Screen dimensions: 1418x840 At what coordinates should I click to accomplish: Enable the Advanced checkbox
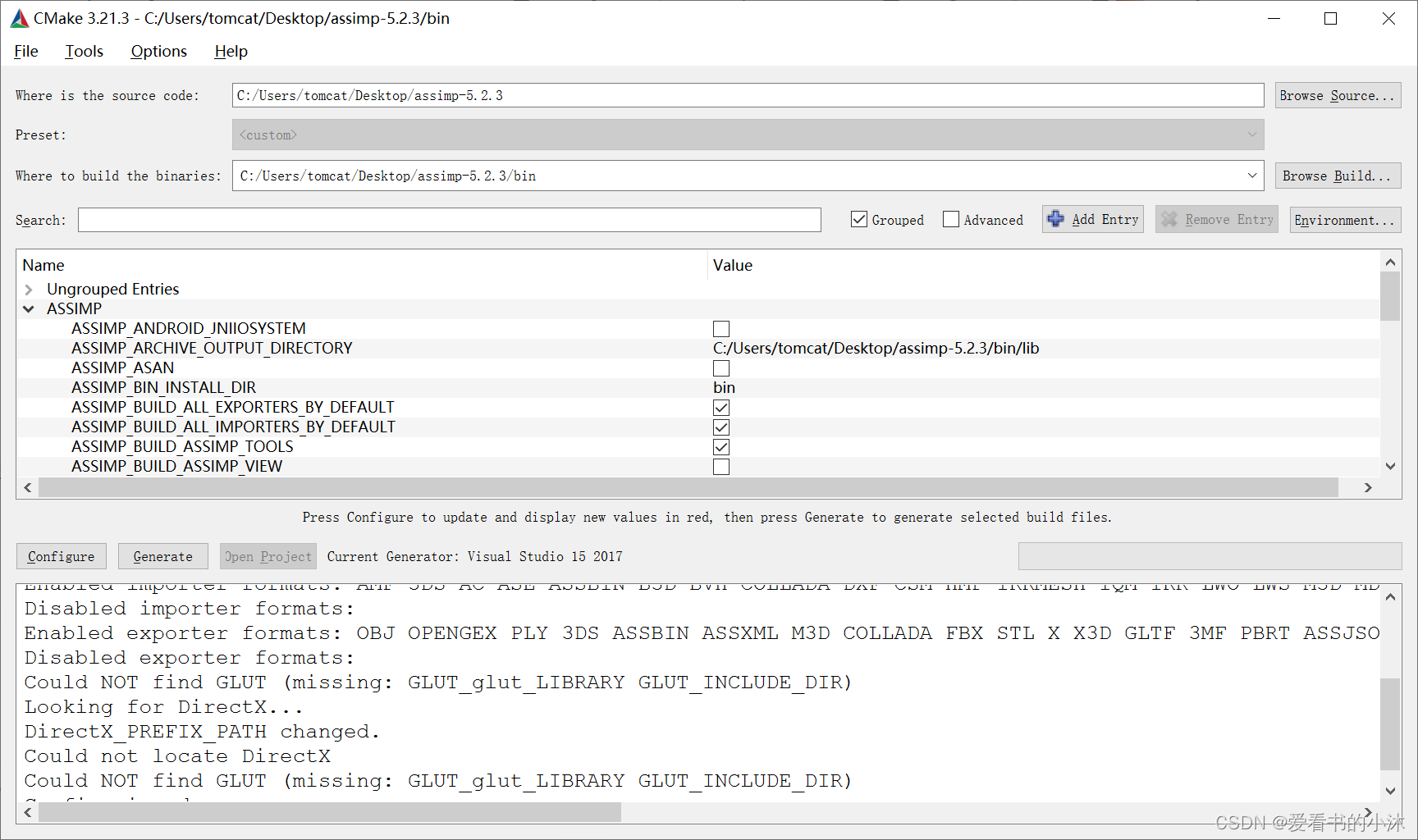click(951, 219)
